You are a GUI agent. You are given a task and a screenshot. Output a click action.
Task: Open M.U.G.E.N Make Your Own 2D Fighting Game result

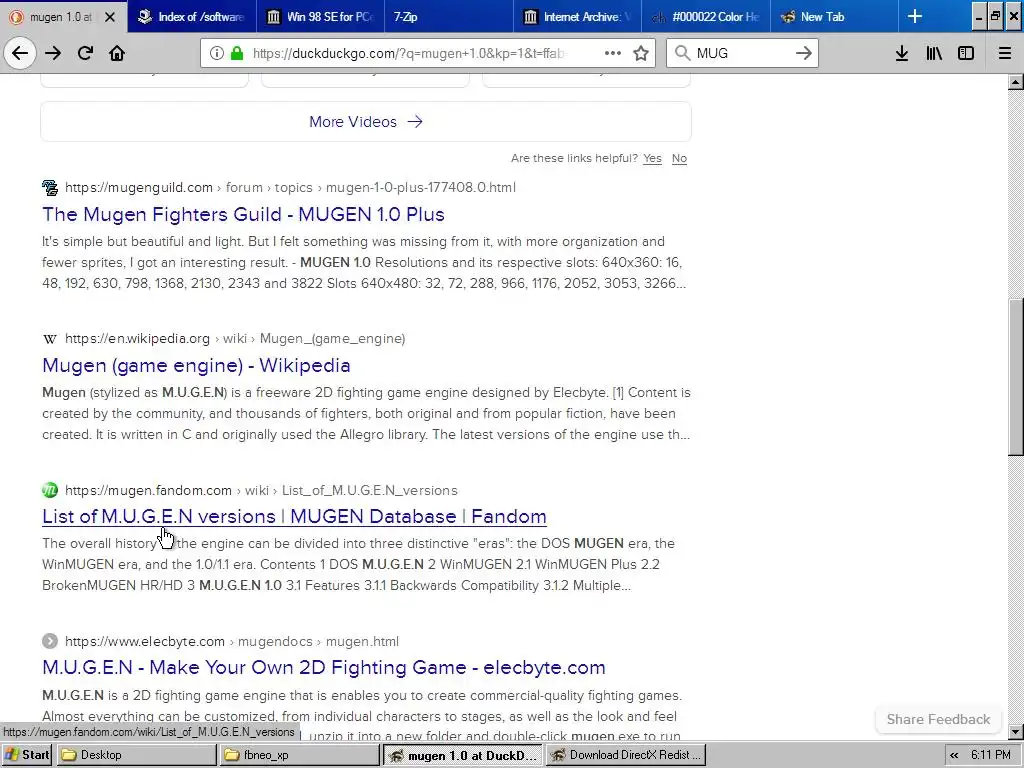pos(323,667)
